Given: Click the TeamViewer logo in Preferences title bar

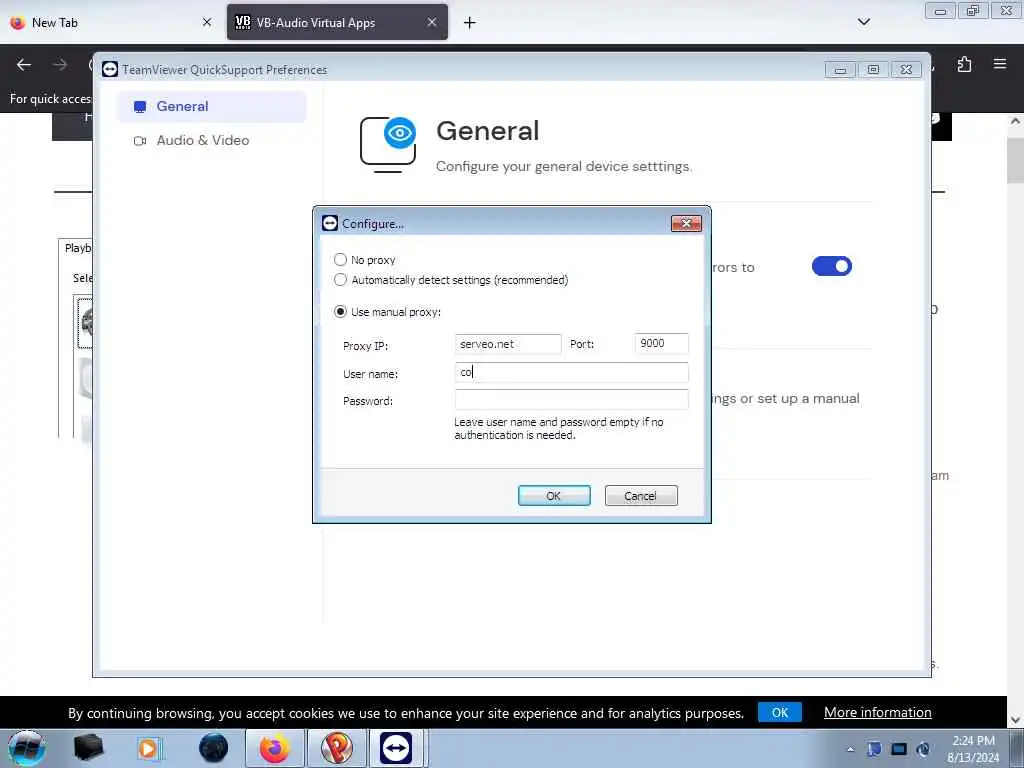Looking at the screenshot, I should [110, 69].
